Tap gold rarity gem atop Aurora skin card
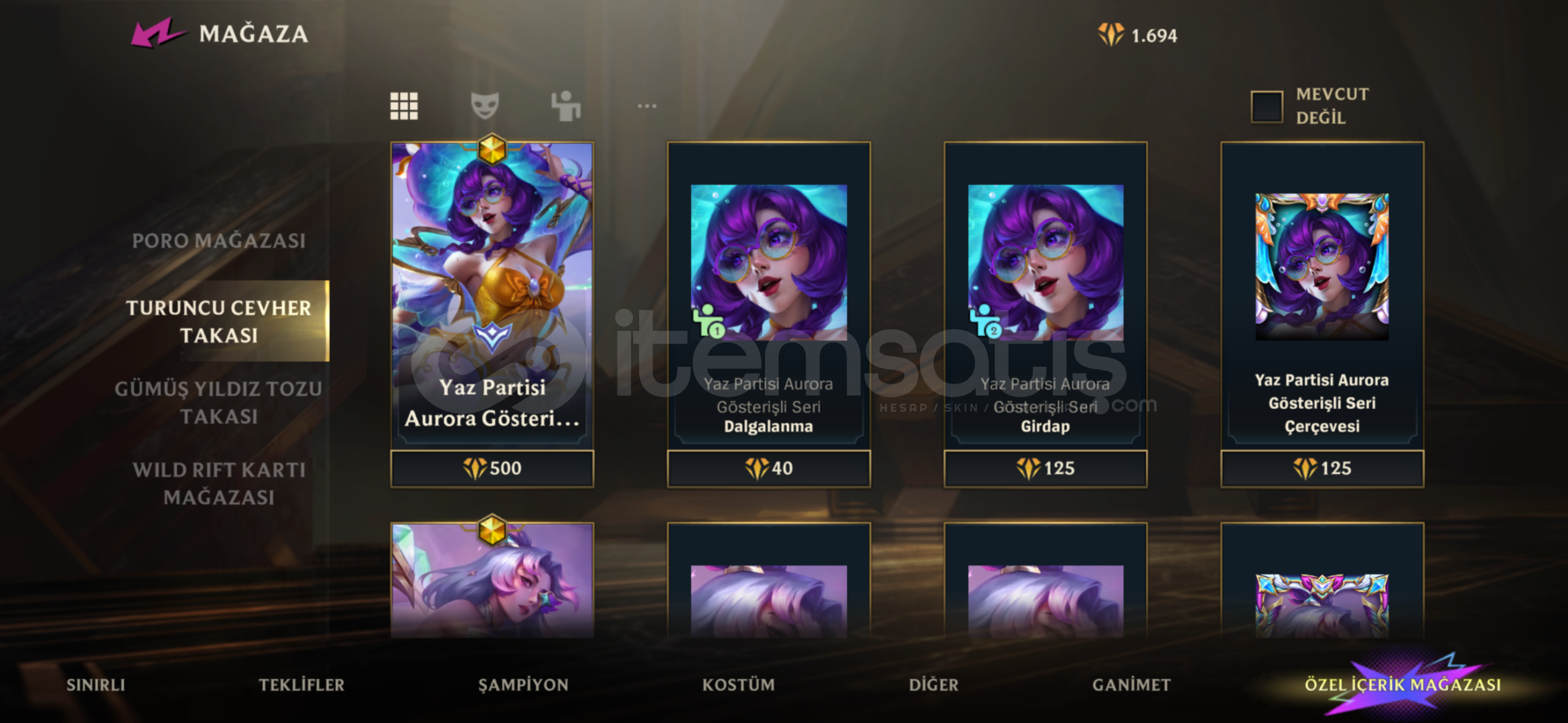 492,149
